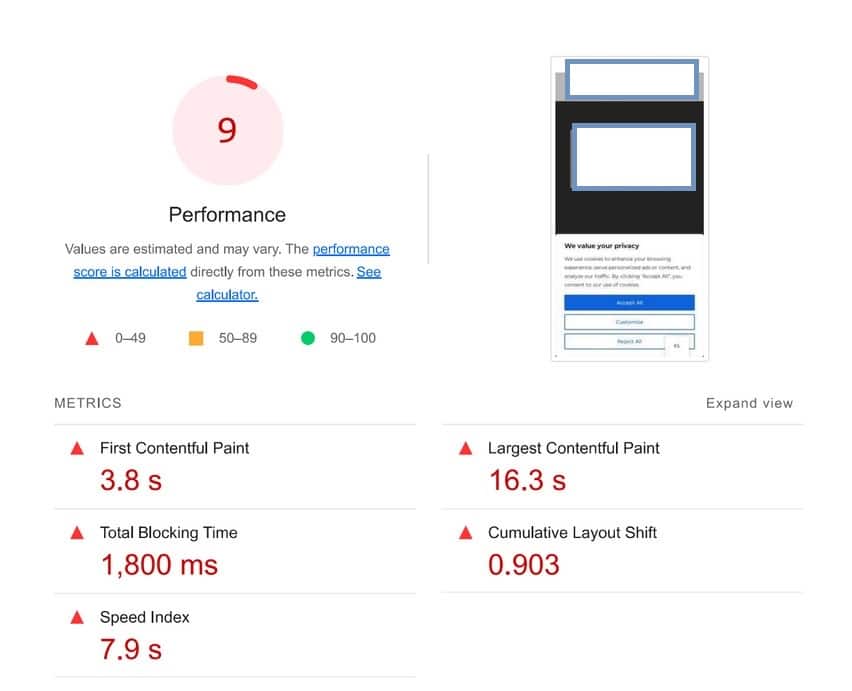The height and width of the screenshot is (691, 852).
Task: Select the red triangle legend icon for 0–49
Action: click(x=93, y=338)
